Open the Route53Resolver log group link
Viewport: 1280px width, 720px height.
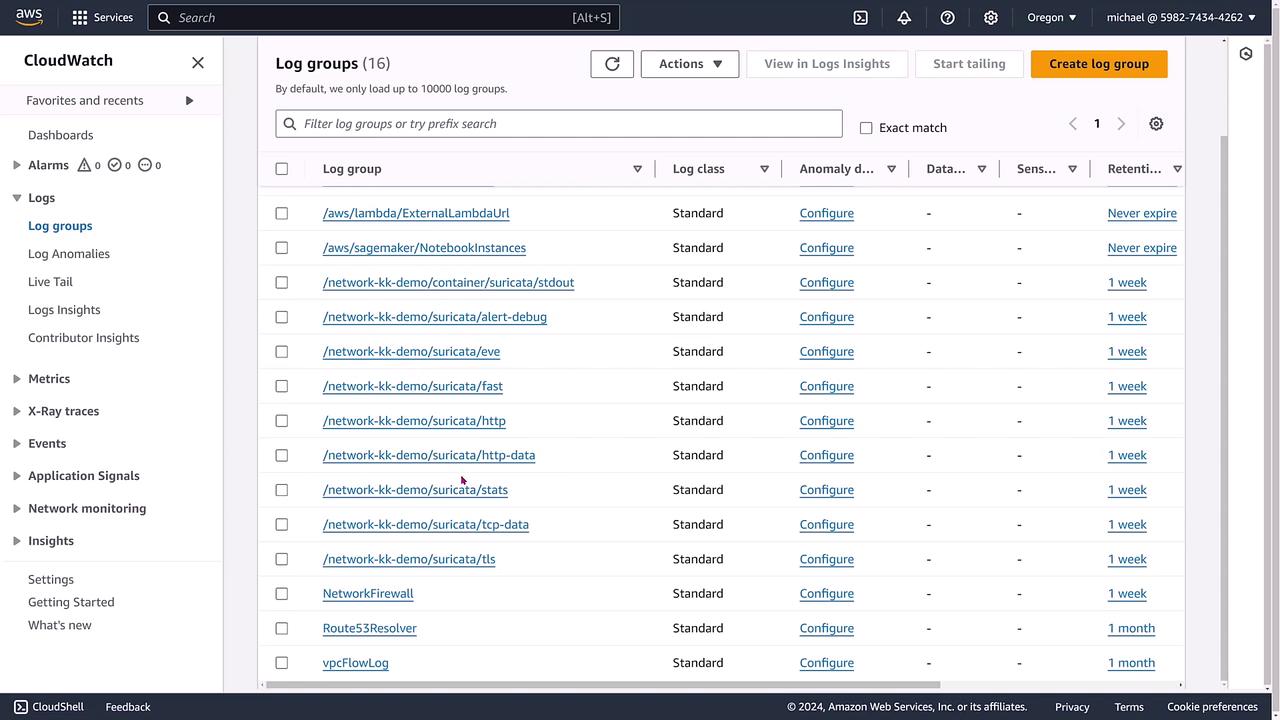pos(369,628)
